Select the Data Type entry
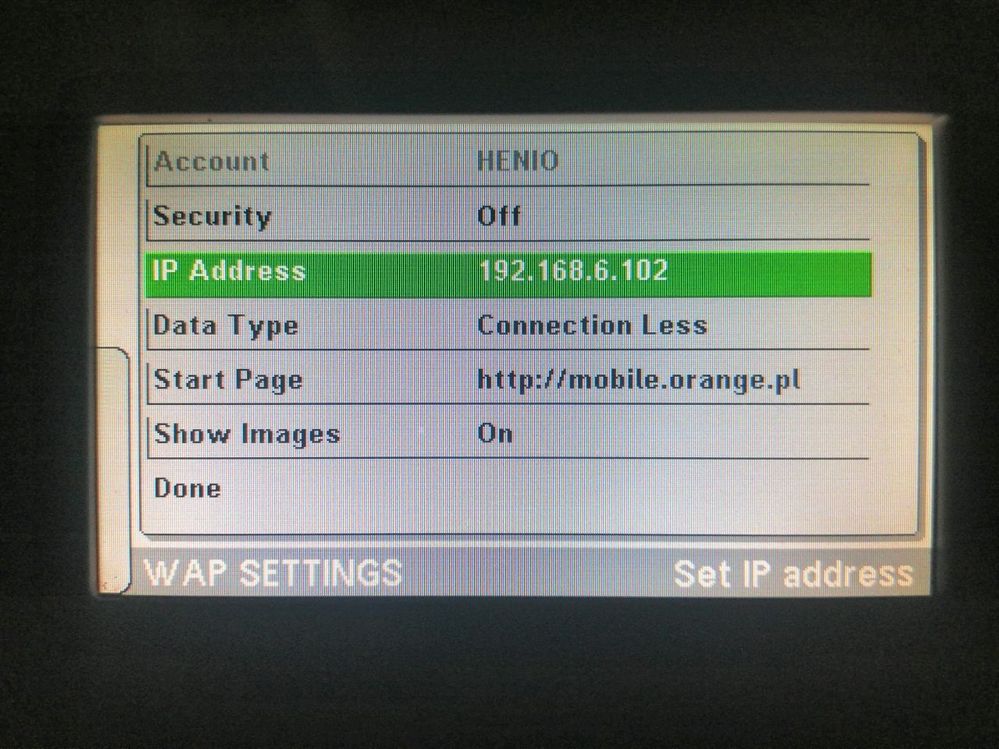Viewport: 999px width, 749px height. click(226, 326)
